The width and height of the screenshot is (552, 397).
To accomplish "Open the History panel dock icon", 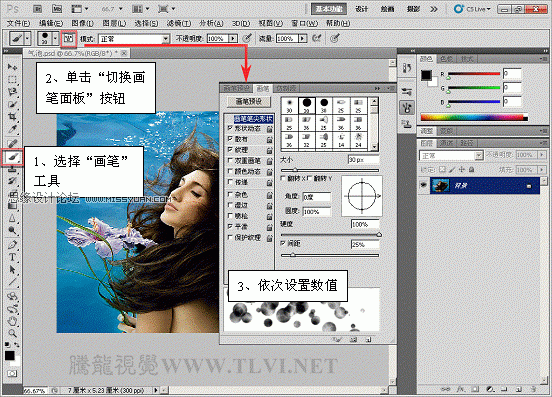I will [x=407, y=68].
